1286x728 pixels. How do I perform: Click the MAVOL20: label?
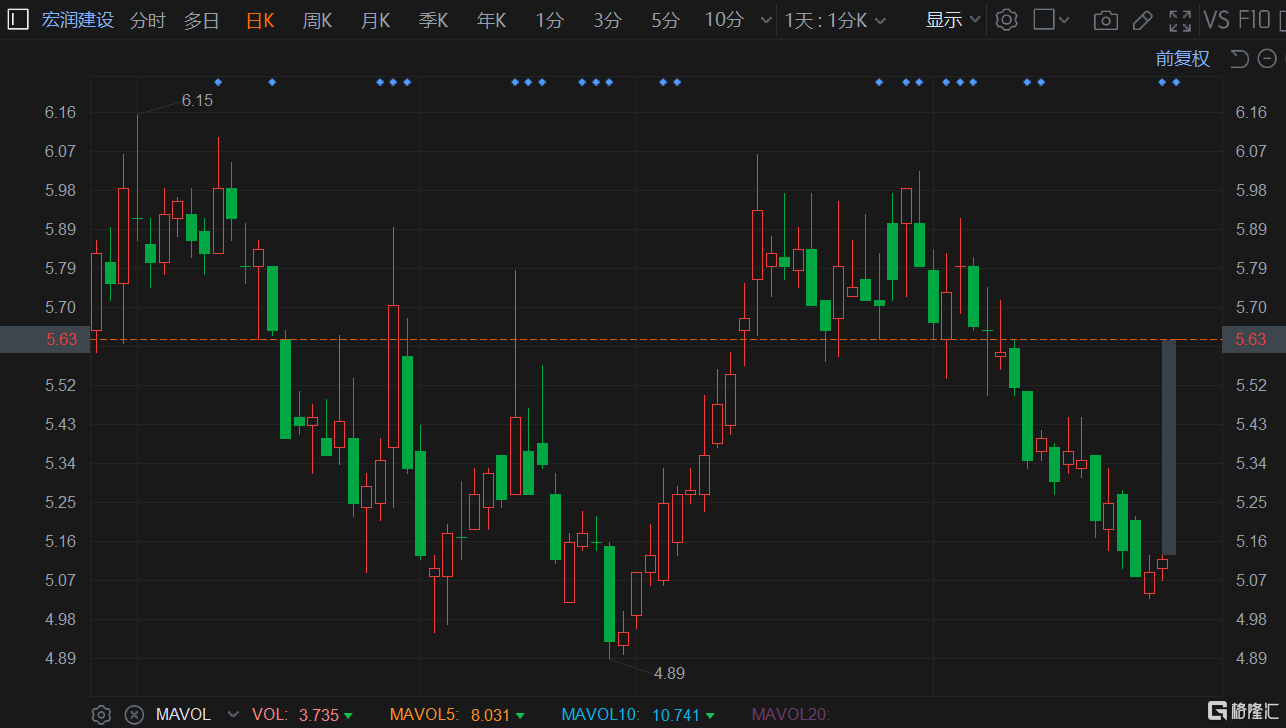click(790, 714)
